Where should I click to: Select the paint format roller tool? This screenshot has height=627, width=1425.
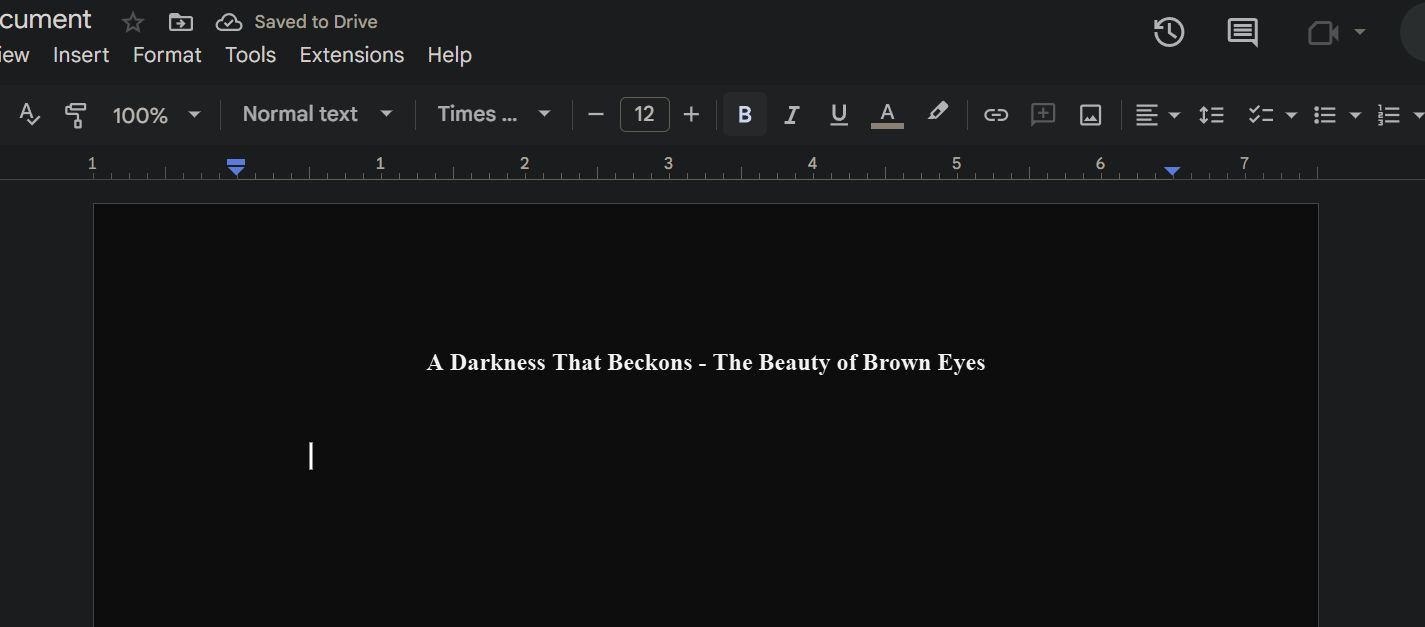point(75,115)
